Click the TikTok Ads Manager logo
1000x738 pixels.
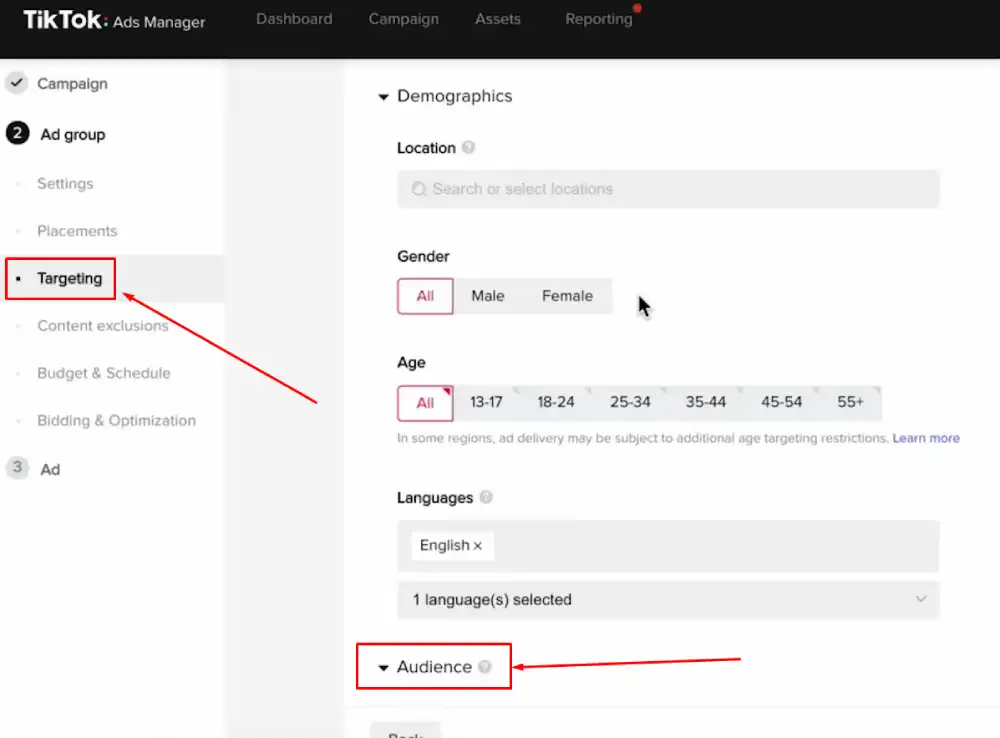[114, 20]
